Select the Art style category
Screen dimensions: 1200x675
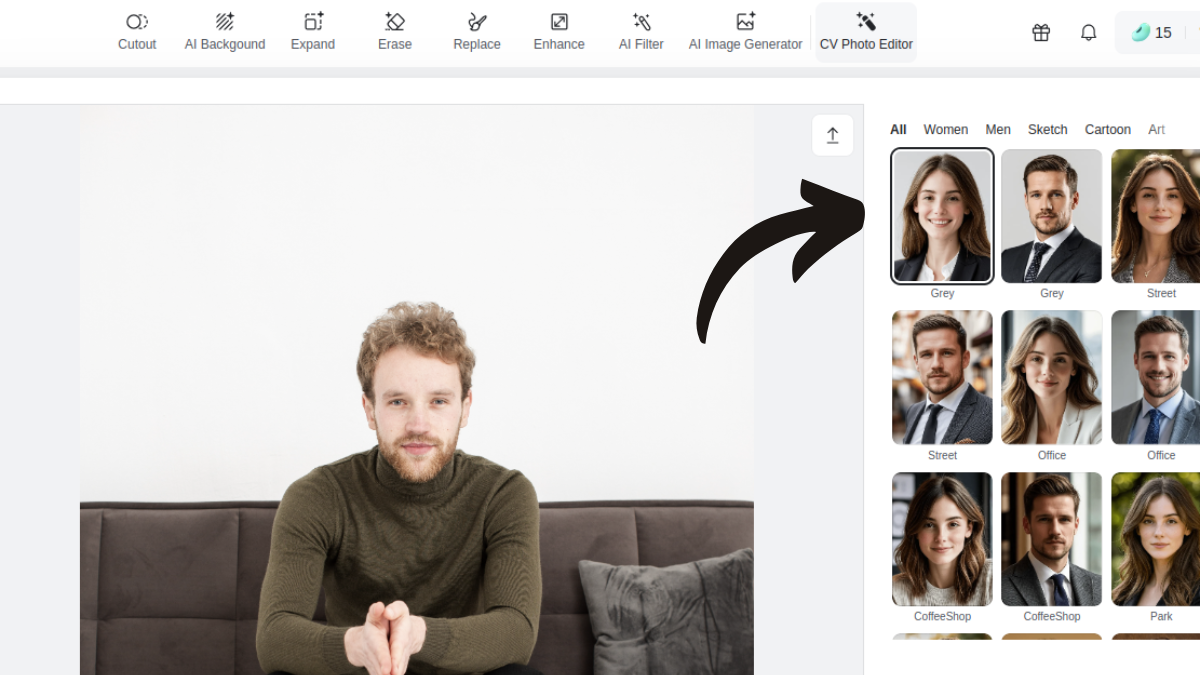[1157, 129]
